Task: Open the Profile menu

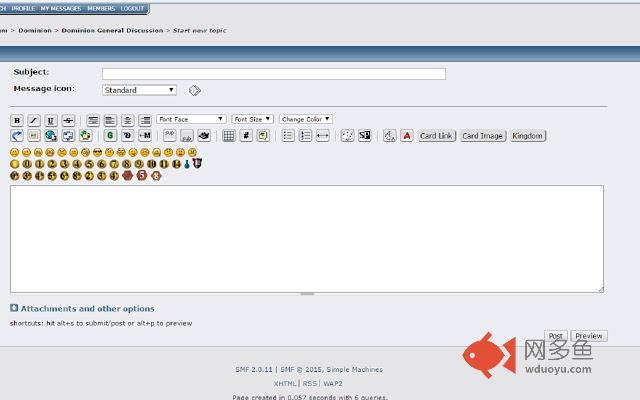Action: [23, 9]
